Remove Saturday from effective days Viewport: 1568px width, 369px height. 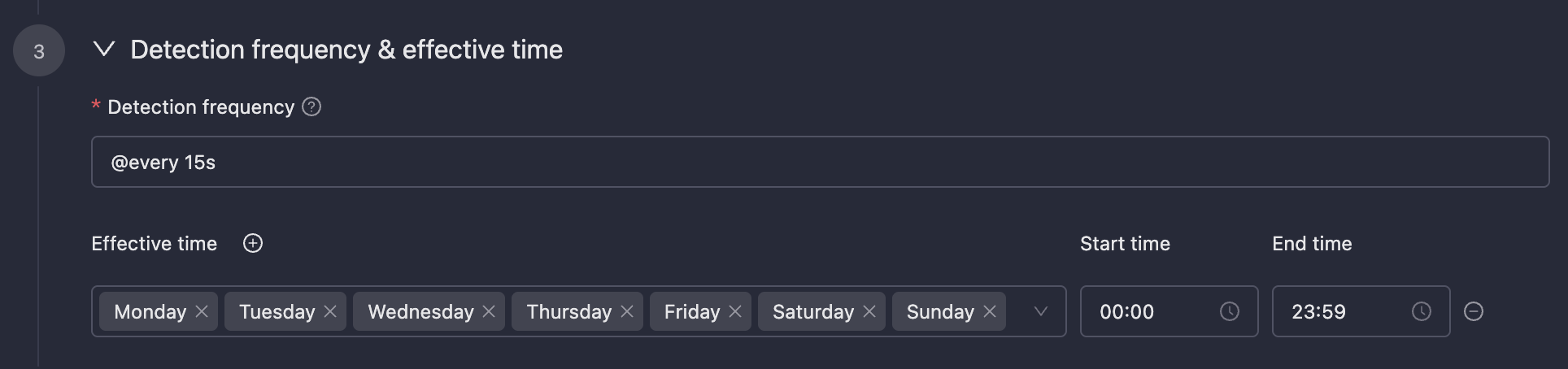(x=869, y=311)
